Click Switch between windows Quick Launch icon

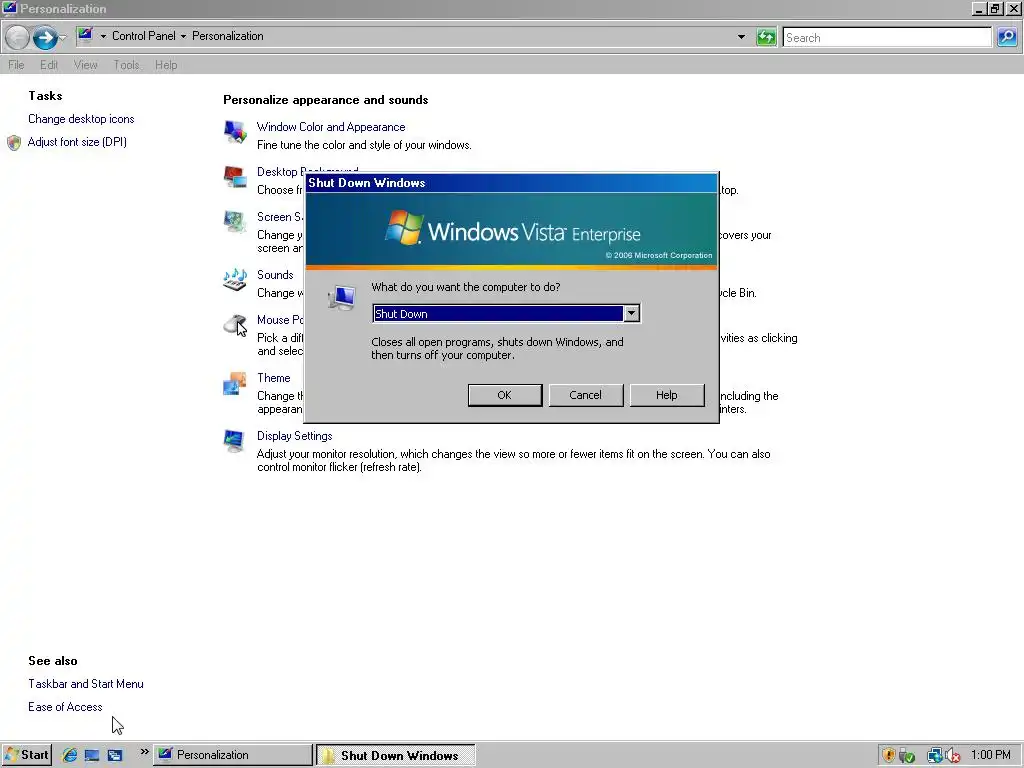115,755
